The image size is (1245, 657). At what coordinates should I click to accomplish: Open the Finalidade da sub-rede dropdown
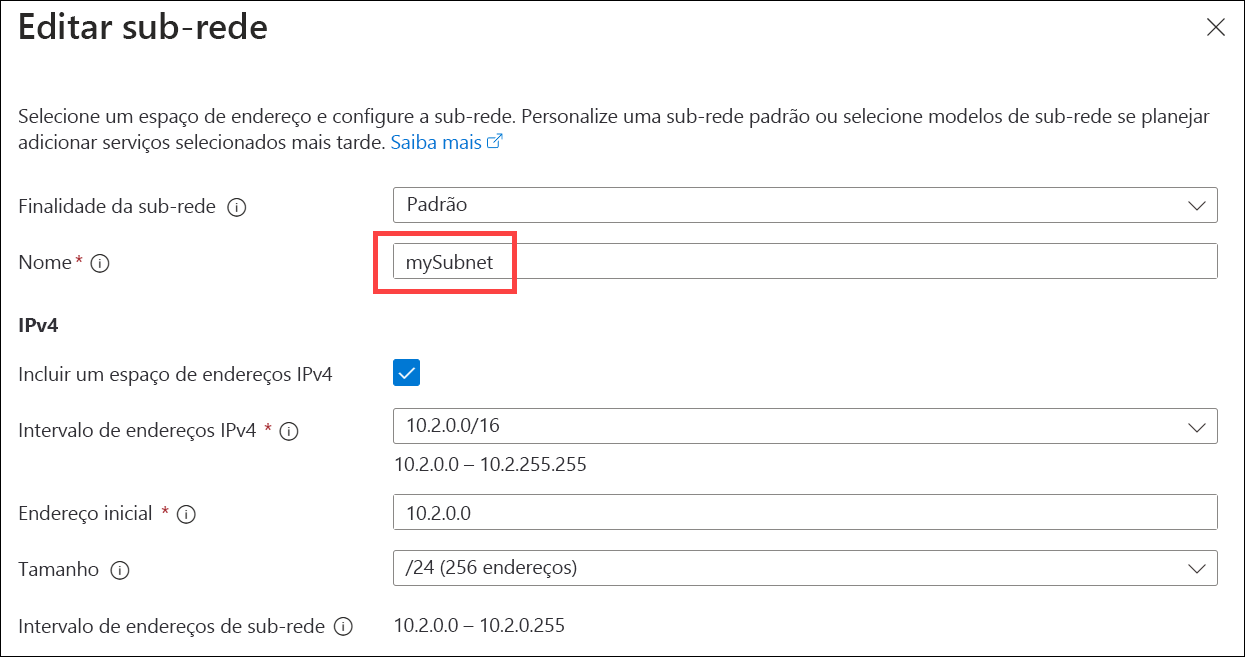point(804,205)
